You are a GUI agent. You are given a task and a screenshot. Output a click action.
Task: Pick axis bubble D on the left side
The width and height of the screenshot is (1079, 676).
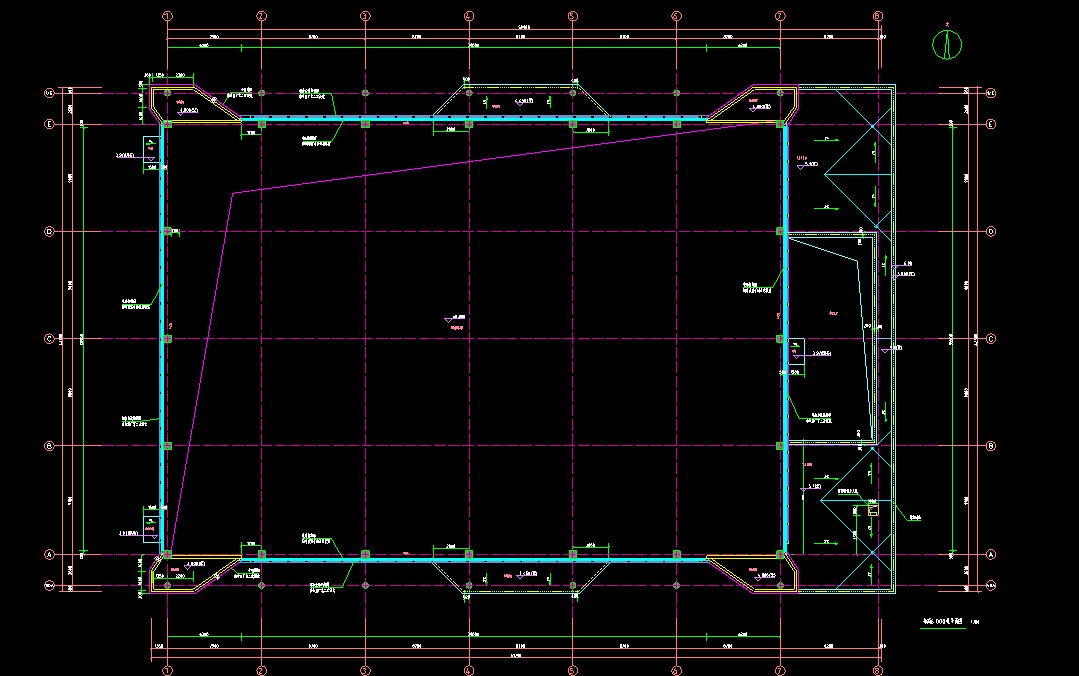click(x=48, y=232)
